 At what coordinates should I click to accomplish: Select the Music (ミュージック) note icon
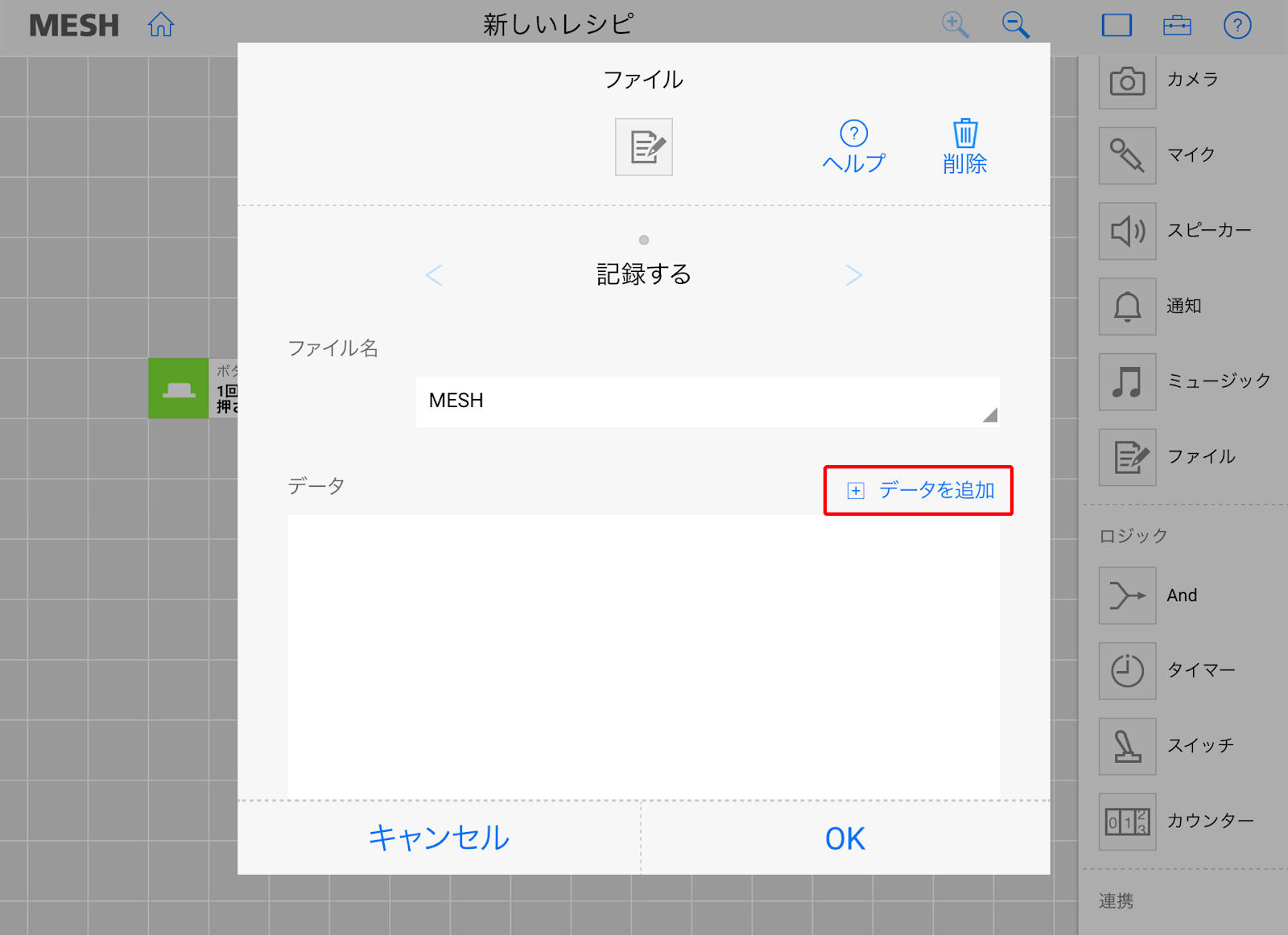point(1127,381)
